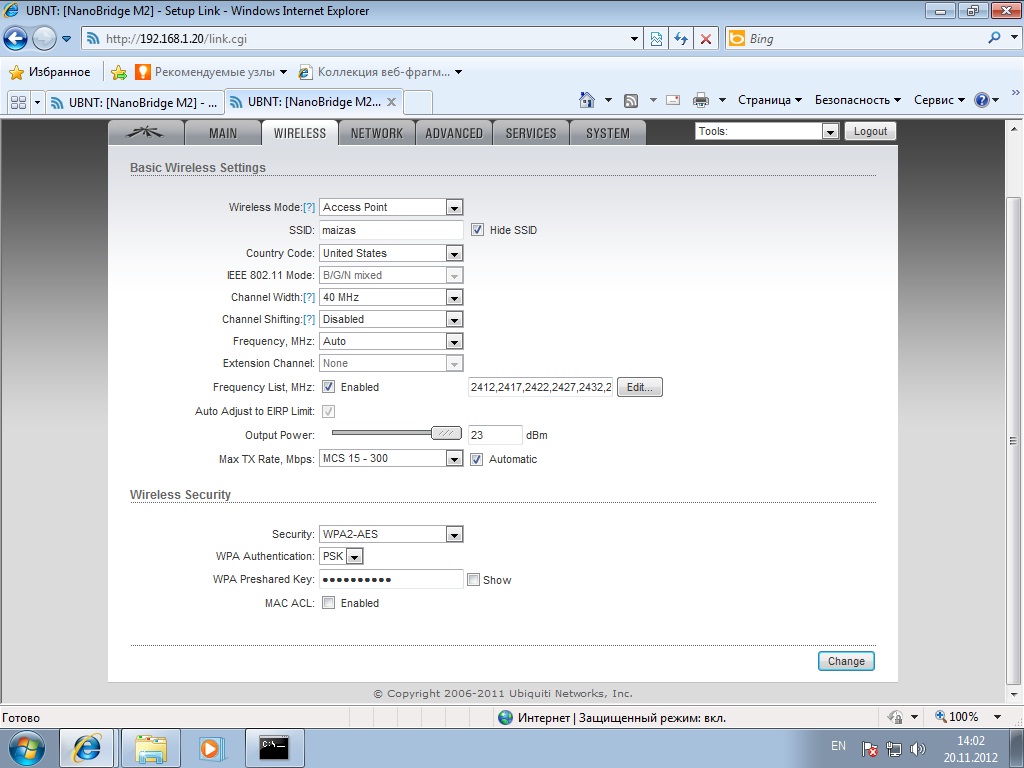Toggle Frequency List Enabled checkbox
The height and width of the screenshot is (768, 1024).
tap(328, 387)
